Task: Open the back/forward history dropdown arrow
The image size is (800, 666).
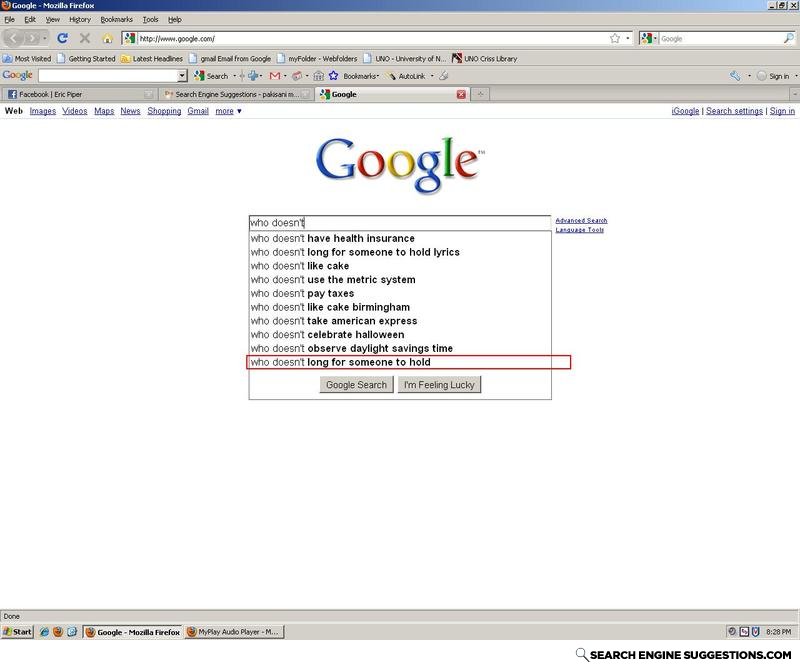Action: pyautogui.click(x=45, y=38)
